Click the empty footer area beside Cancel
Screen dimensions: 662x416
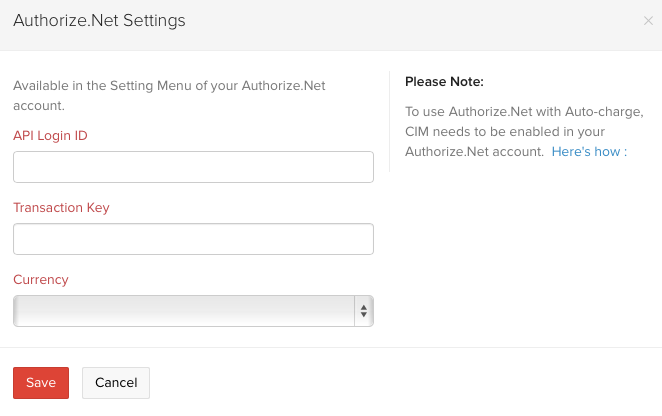pyautogui.click(x=400, y=383)
